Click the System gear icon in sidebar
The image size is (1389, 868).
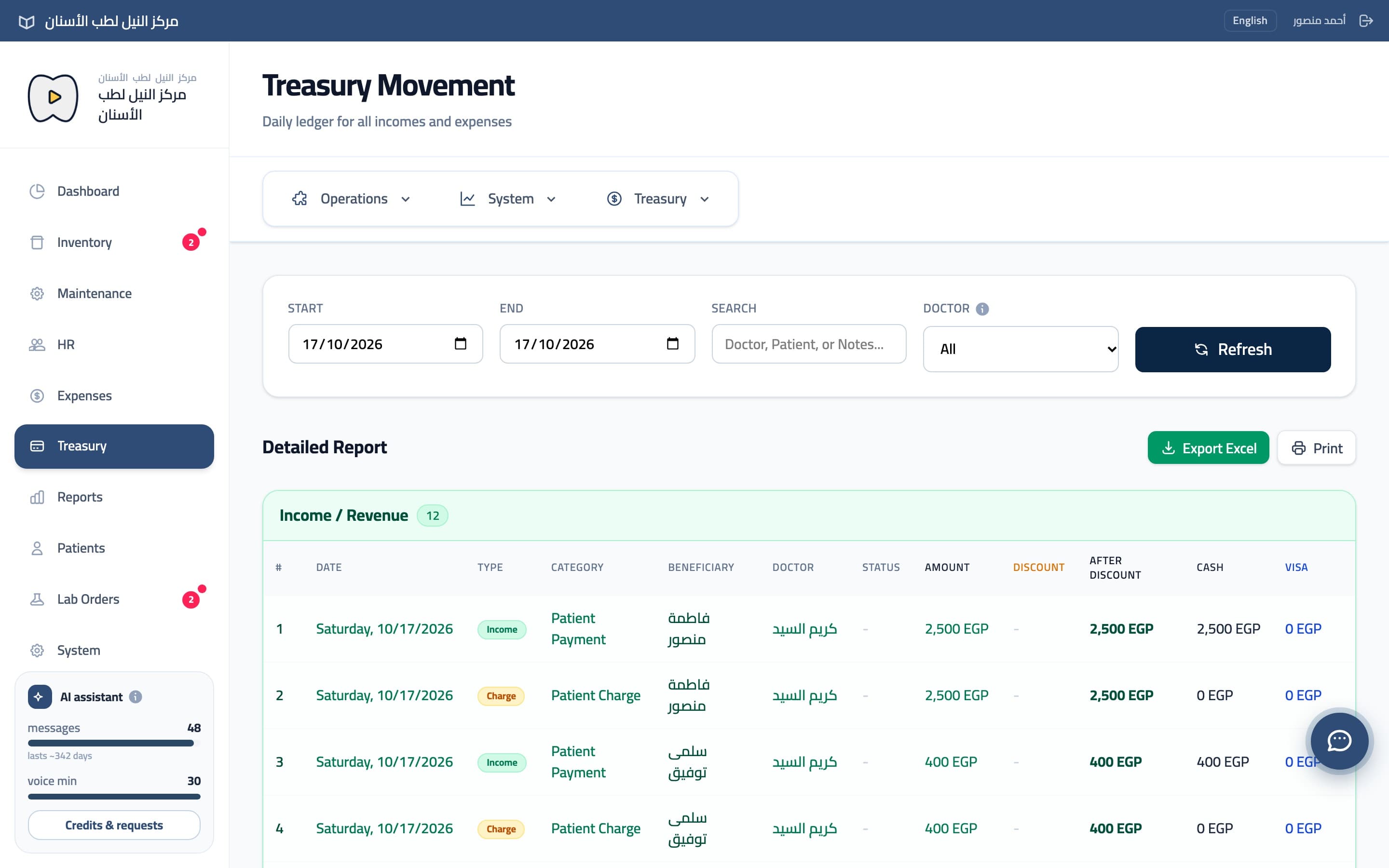coord(37,651)
